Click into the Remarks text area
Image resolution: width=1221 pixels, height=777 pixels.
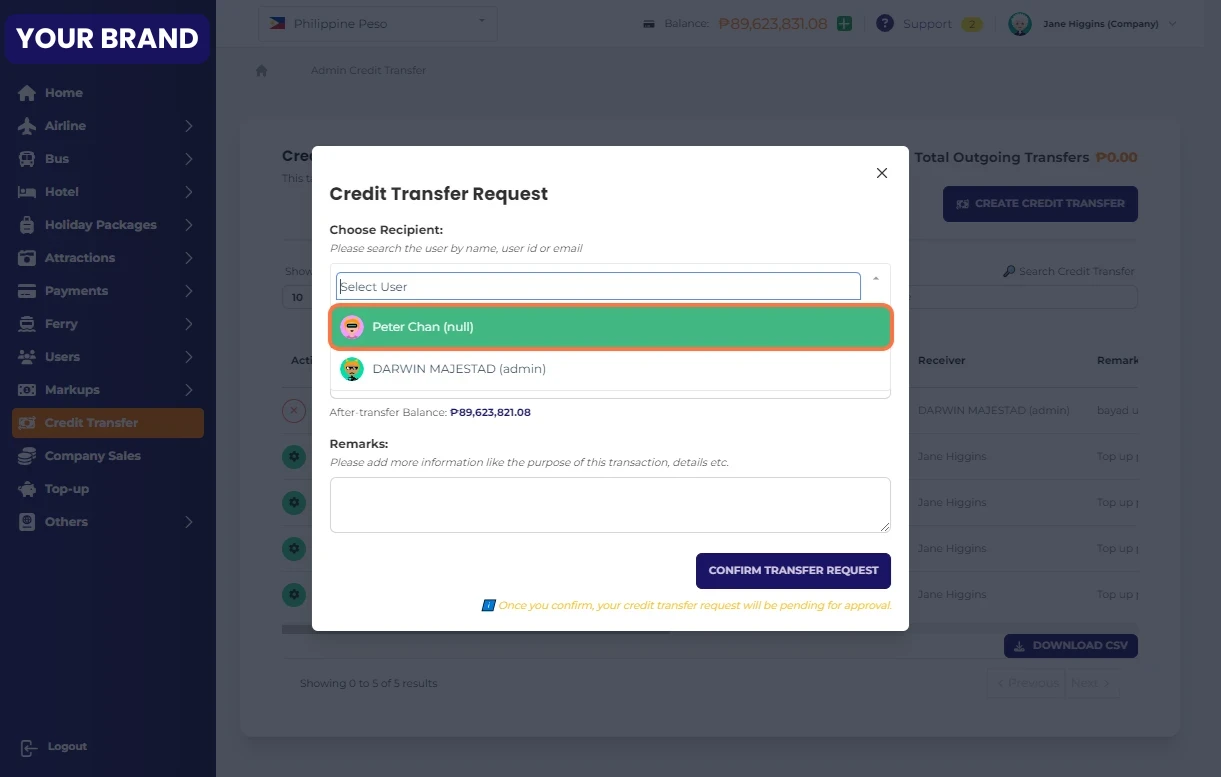[x=610, y=505]
